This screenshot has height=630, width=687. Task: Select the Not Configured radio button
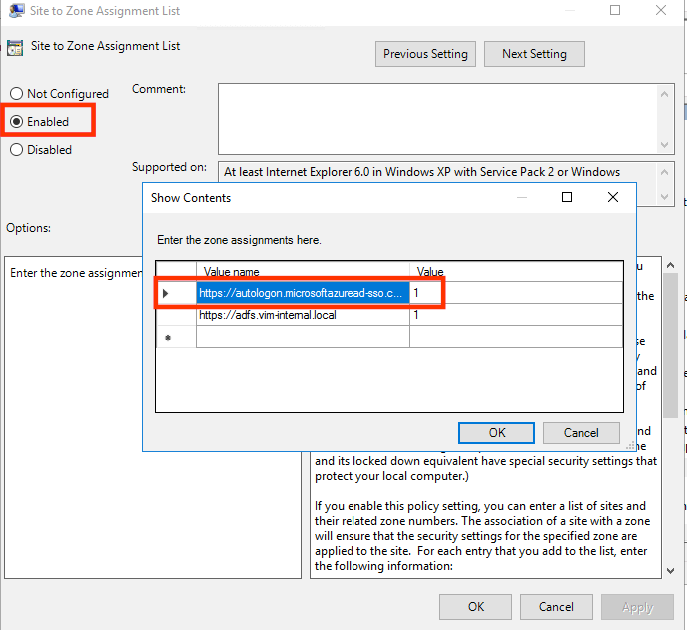[x=16, y=94]
